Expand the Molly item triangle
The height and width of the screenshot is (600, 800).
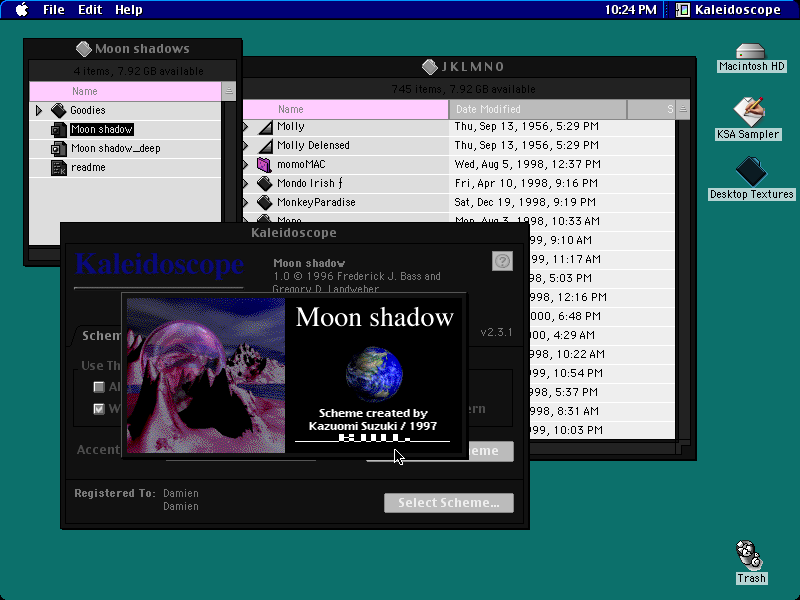point(246,127)
